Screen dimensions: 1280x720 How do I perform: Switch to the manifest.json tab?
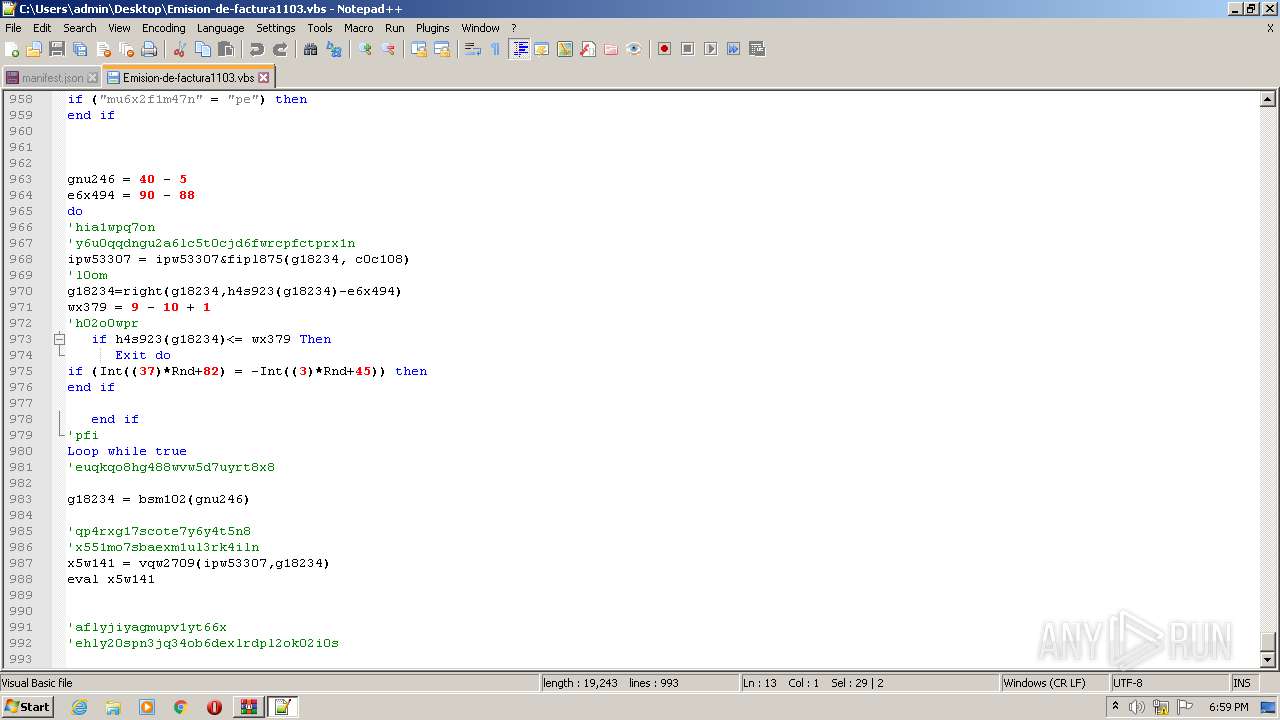click(52, 78)
